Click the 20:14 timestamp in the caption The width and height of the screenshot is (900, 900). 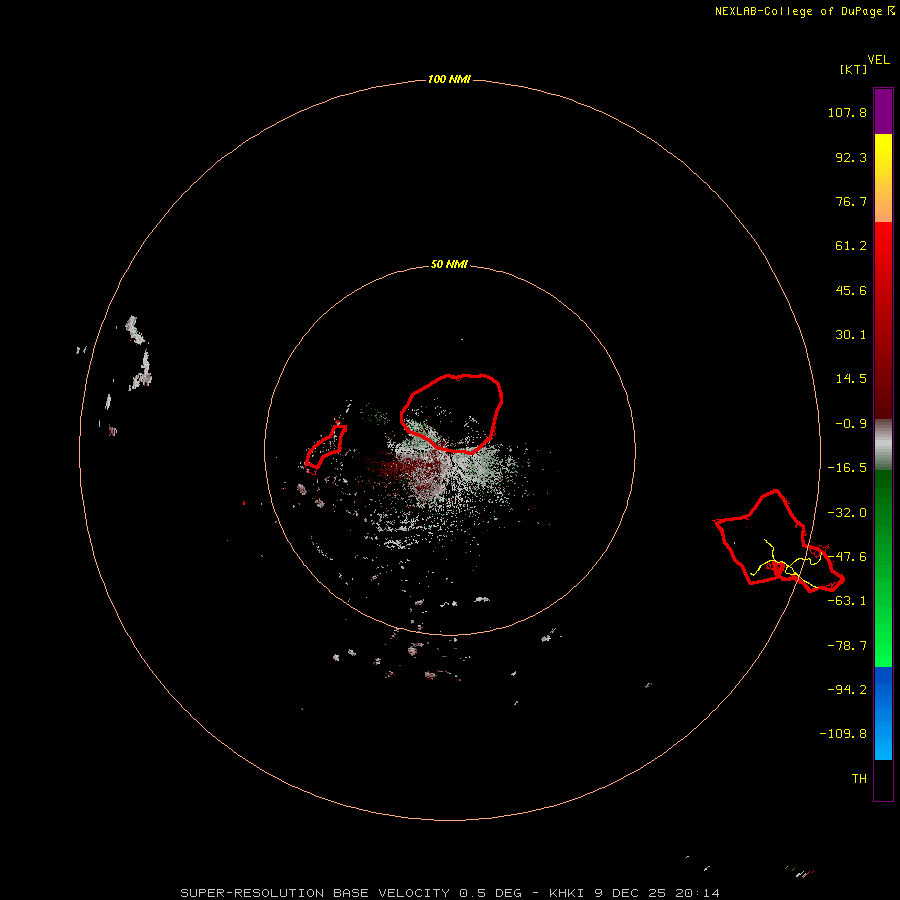(x=697, y=893)
